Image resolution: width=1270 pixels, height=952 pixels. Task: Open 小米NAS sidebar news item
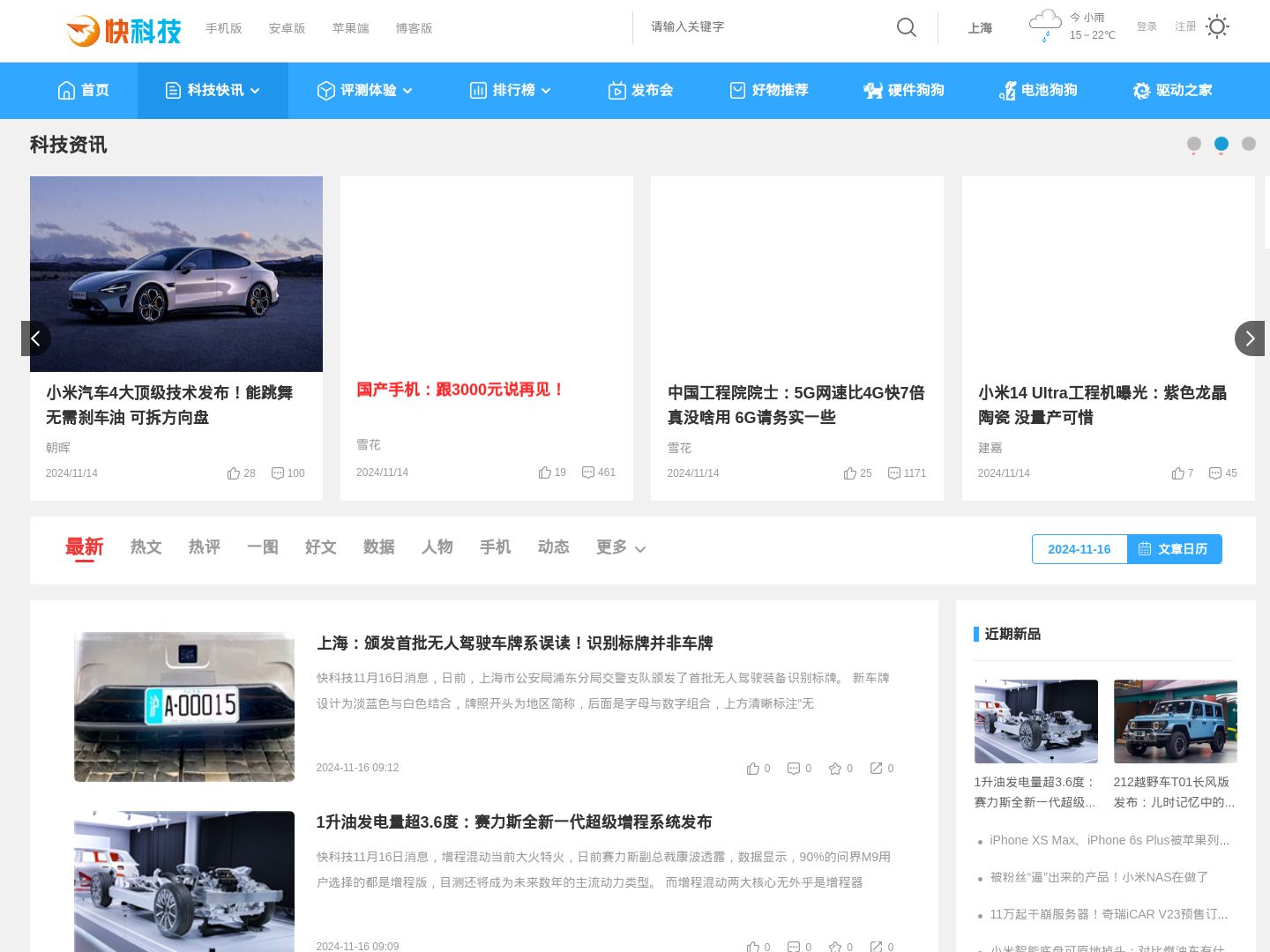pos(1099,877)
